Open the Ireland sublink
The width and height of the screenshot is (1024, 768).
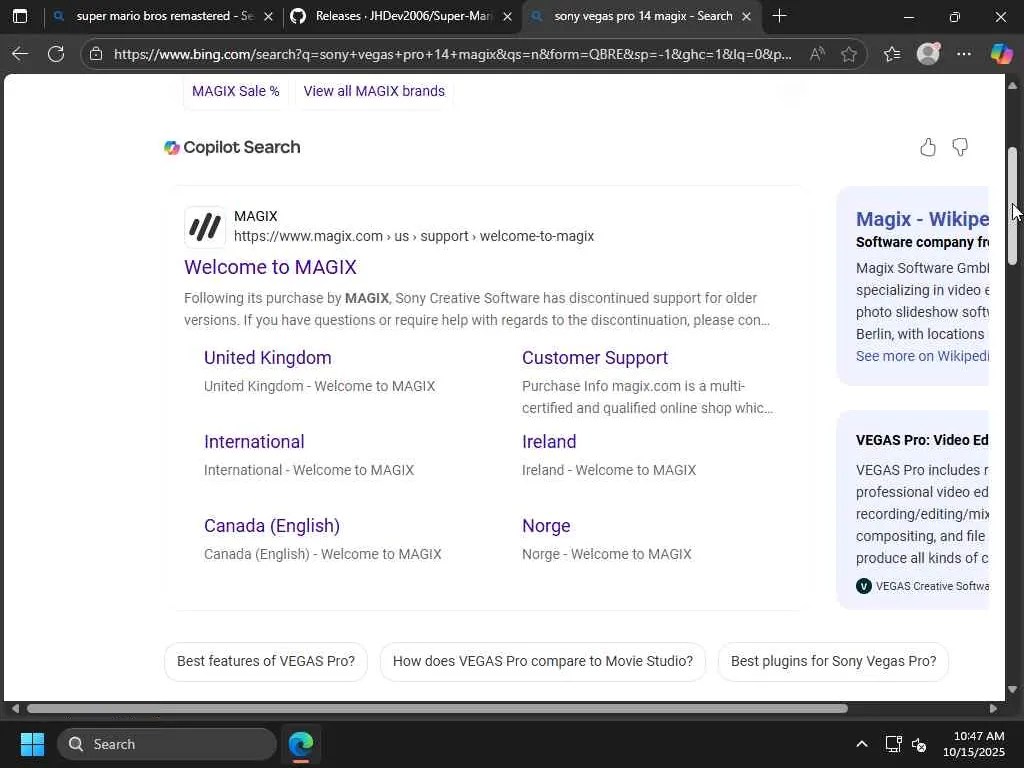coord(549,442)
